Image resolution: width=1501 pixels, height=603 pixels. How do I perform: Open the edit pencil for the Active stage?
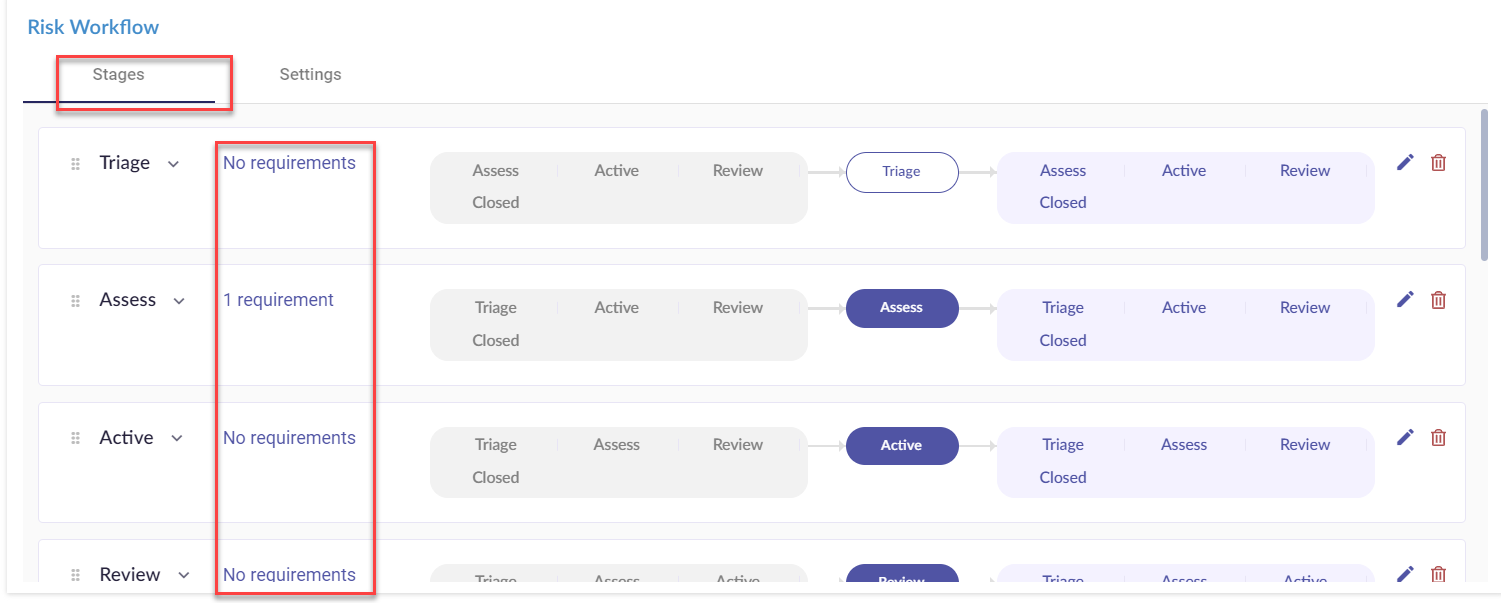point(1405,437)
